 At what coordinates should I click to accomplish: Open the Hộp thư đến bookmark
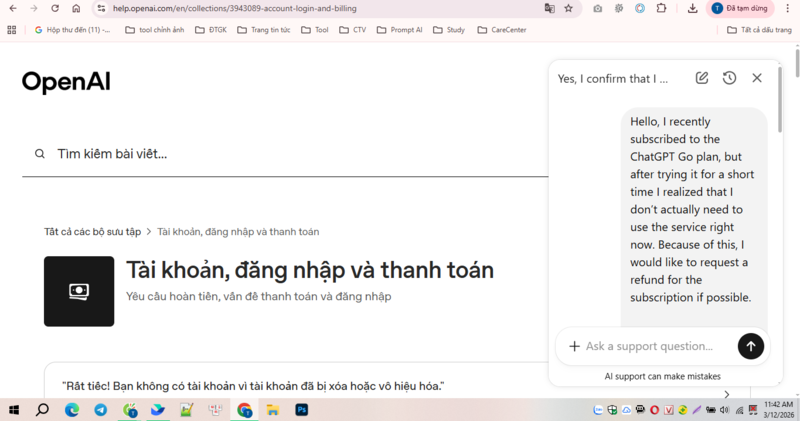point(72,30)
